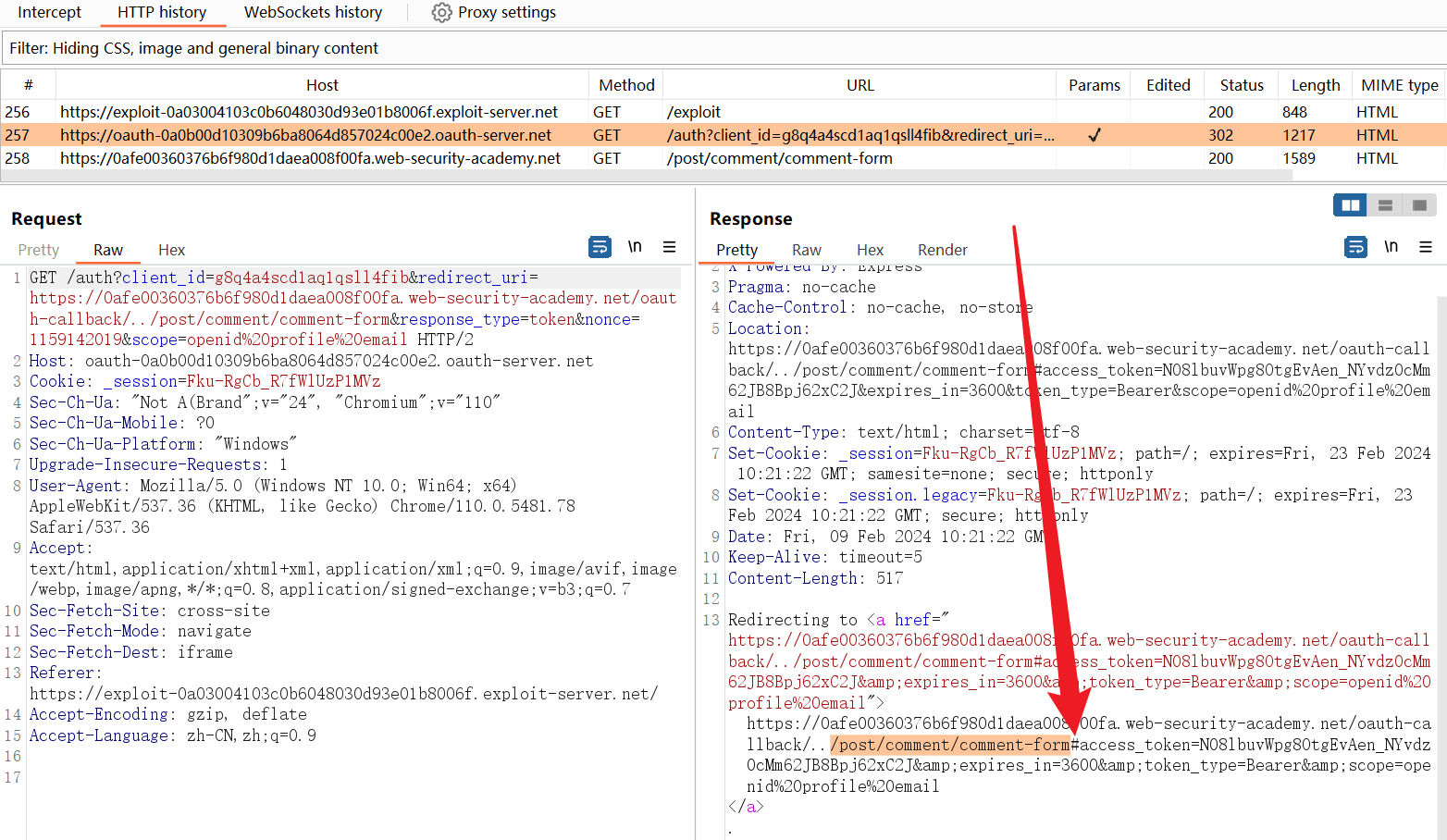This screenshot has height=840, width=1447.
Task: Sort history by the Method column
Action: 626,85
